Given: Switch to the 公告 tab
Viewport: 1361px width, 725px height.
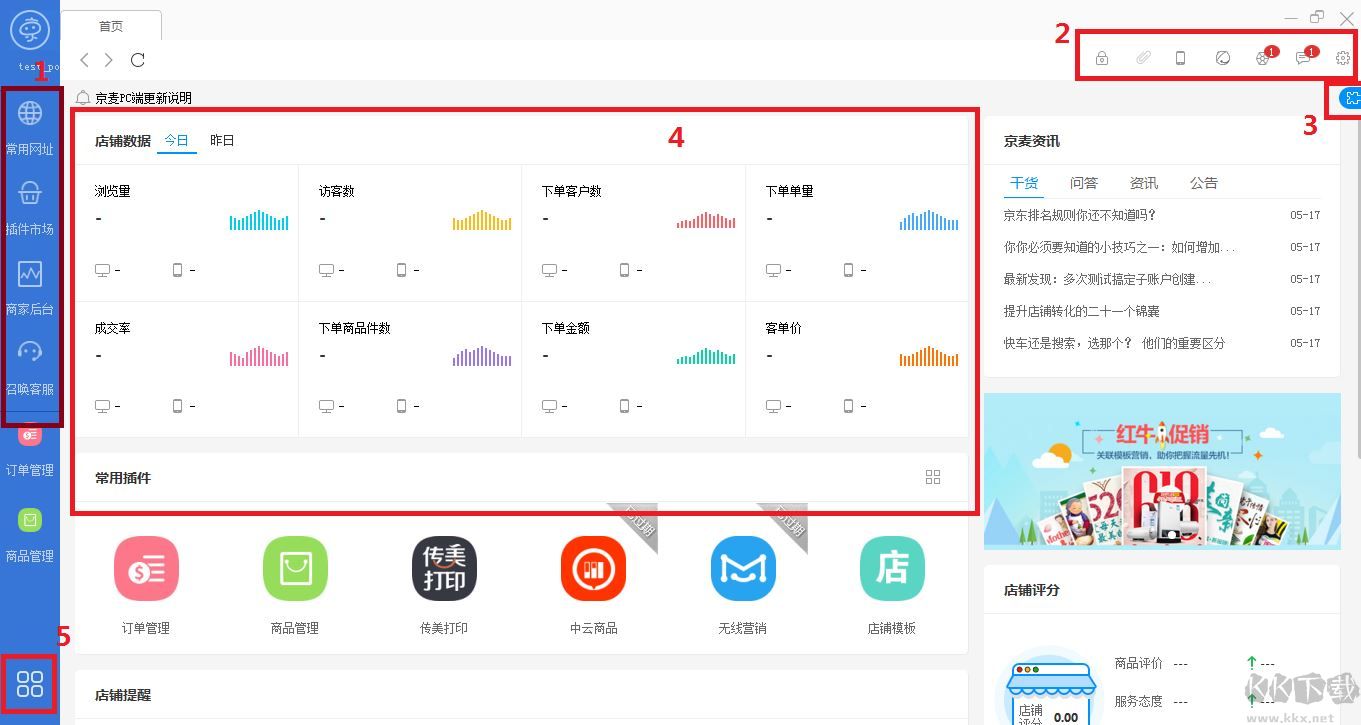Looking at the screenshot, I should point(1204,183).
